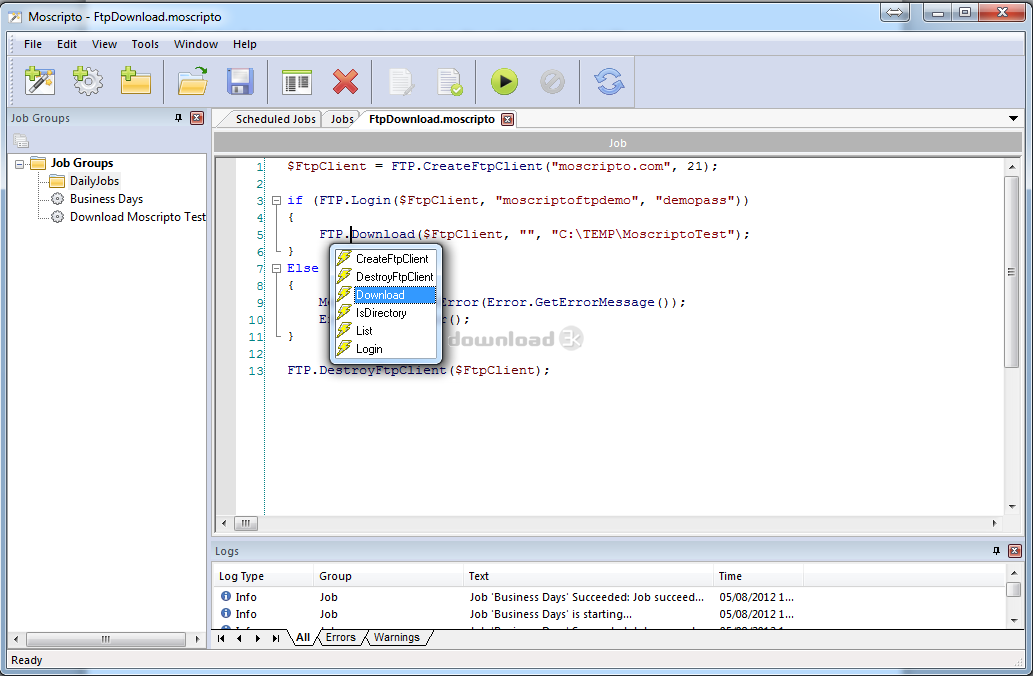Viewport: 1033px width, 676px height.
Task: Collapse the Job Groups tree root
Action: coord(20,163)
